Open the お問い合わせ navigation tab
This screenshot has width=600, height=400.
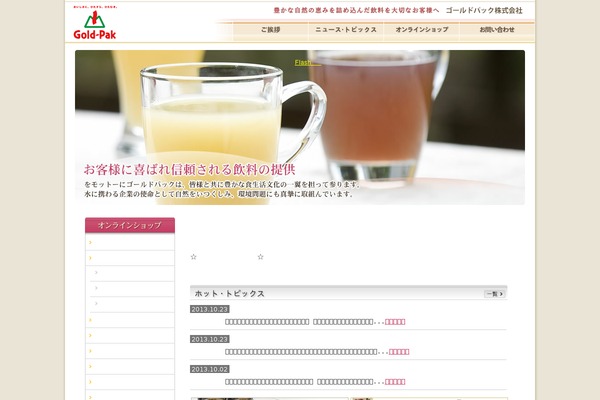point(497,30)
